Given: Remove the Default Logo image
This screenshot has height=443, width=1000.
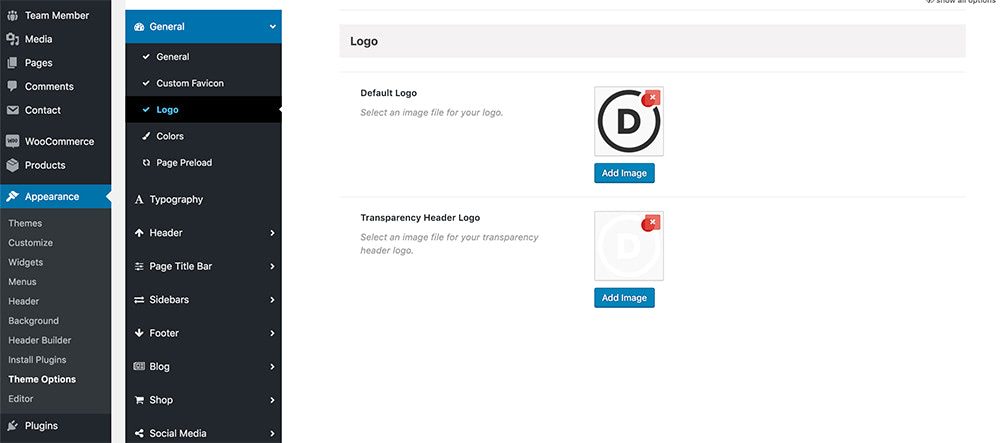Looking at the screenshot, I should (x=651, y=98).
